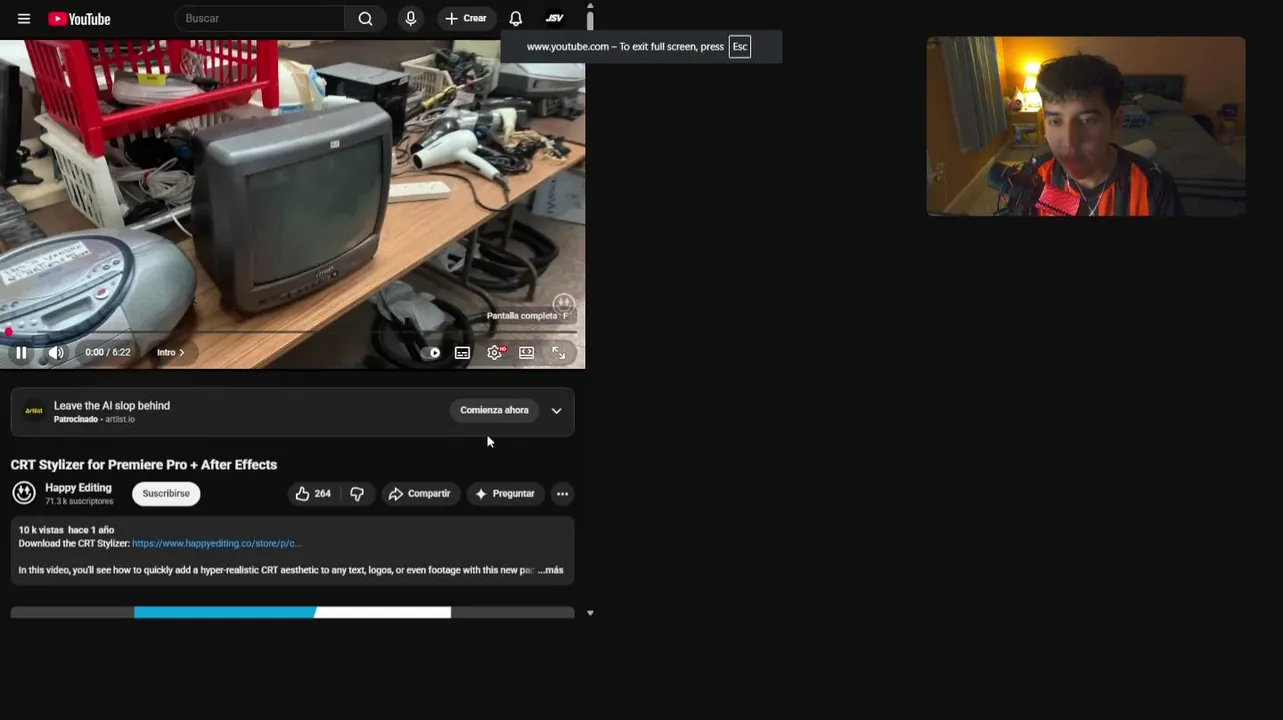This screenshot has width=1283, height=720.
Task: Click the video title CRT Stylizer
Action: click(x=144, y=464)
